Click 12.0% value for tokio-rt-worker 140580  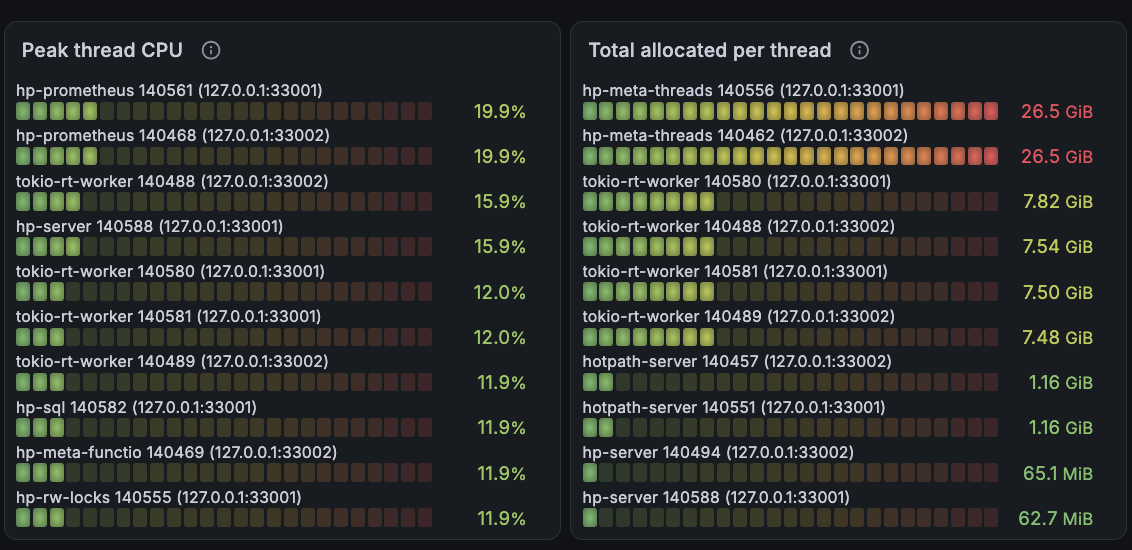500,292
